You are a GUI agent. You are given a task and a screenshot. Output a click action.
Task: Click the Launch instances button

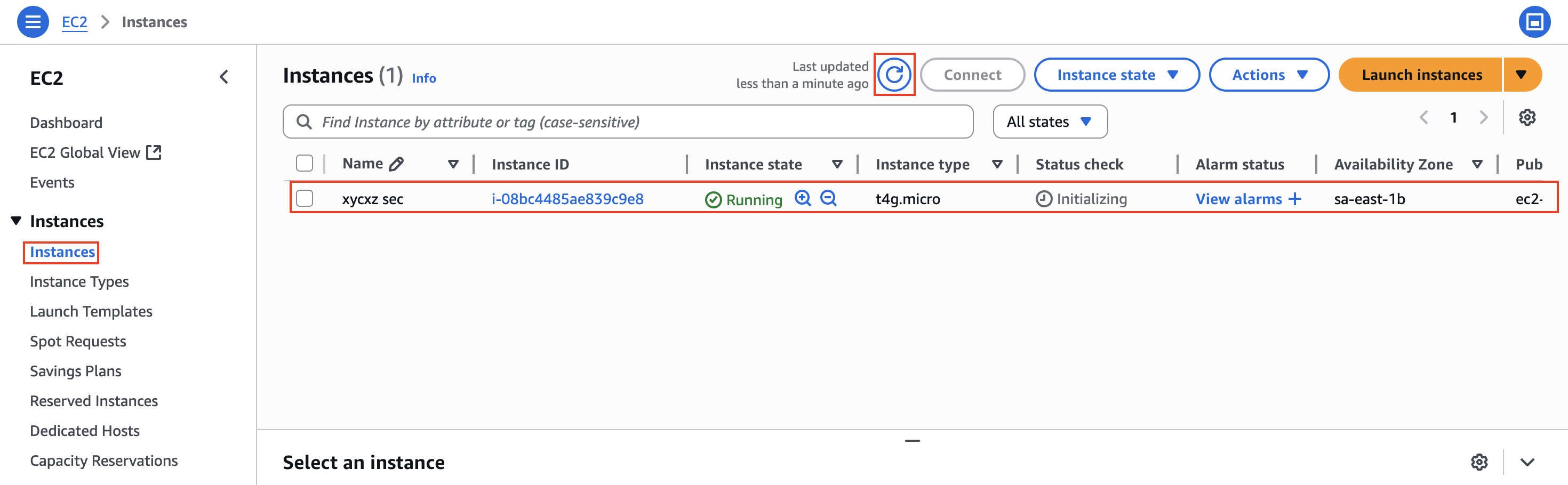click(1422, 74)
